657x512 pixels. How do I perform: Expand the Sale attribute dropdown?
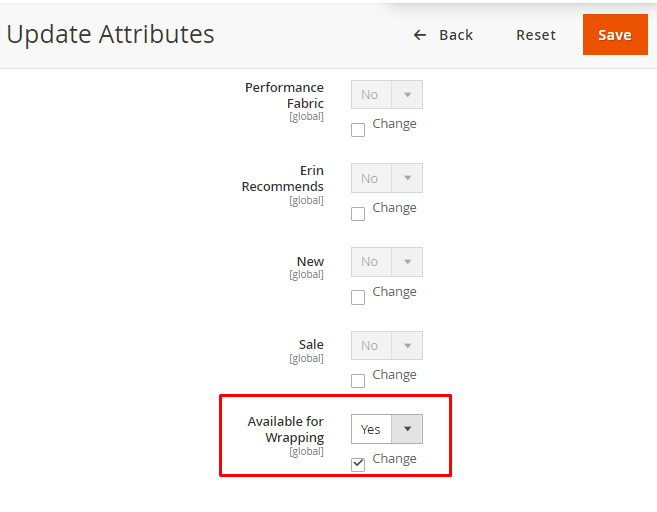386,346
